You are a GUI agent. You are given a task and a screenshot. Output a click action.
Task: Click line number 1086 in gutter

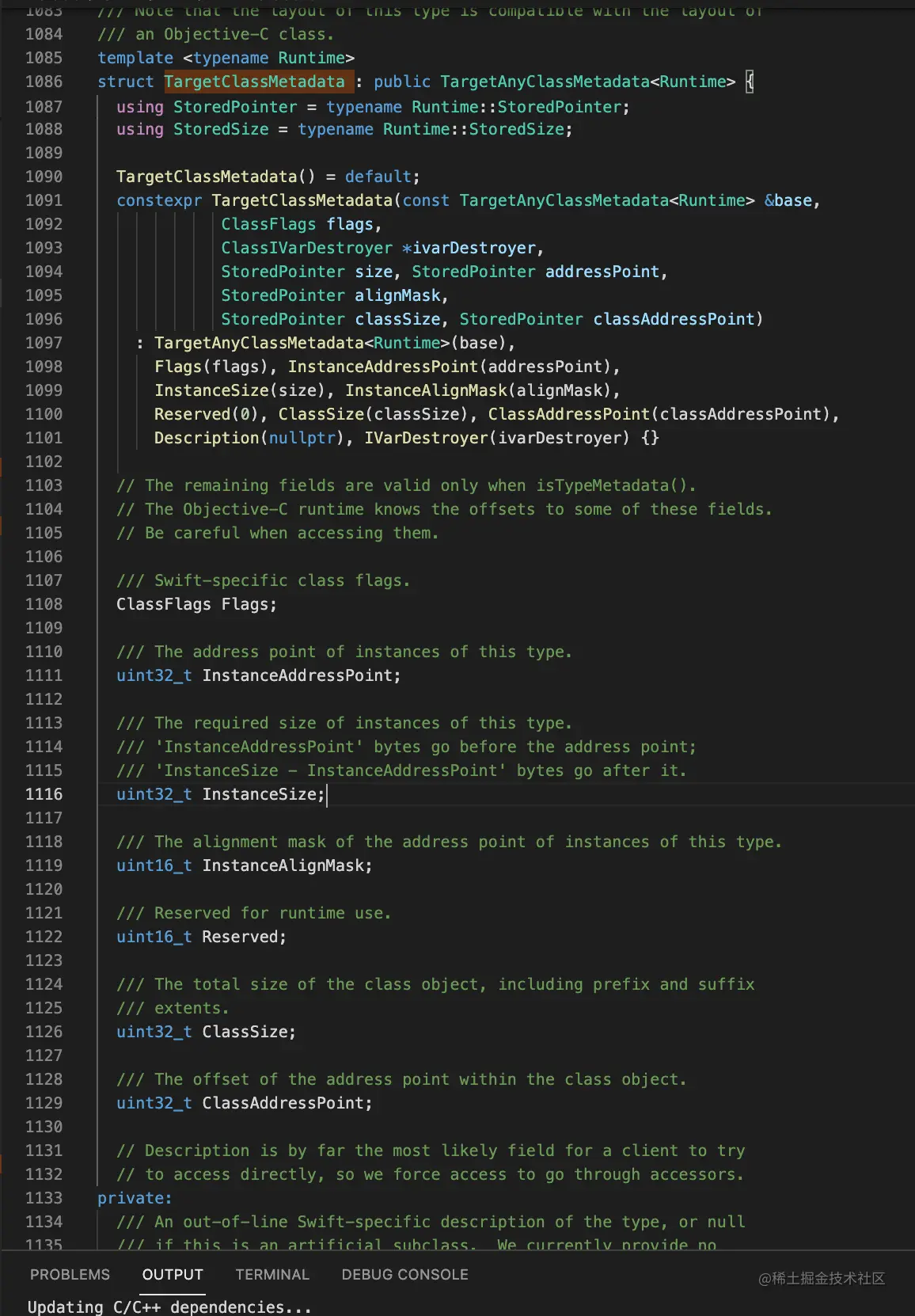[44, 82]
